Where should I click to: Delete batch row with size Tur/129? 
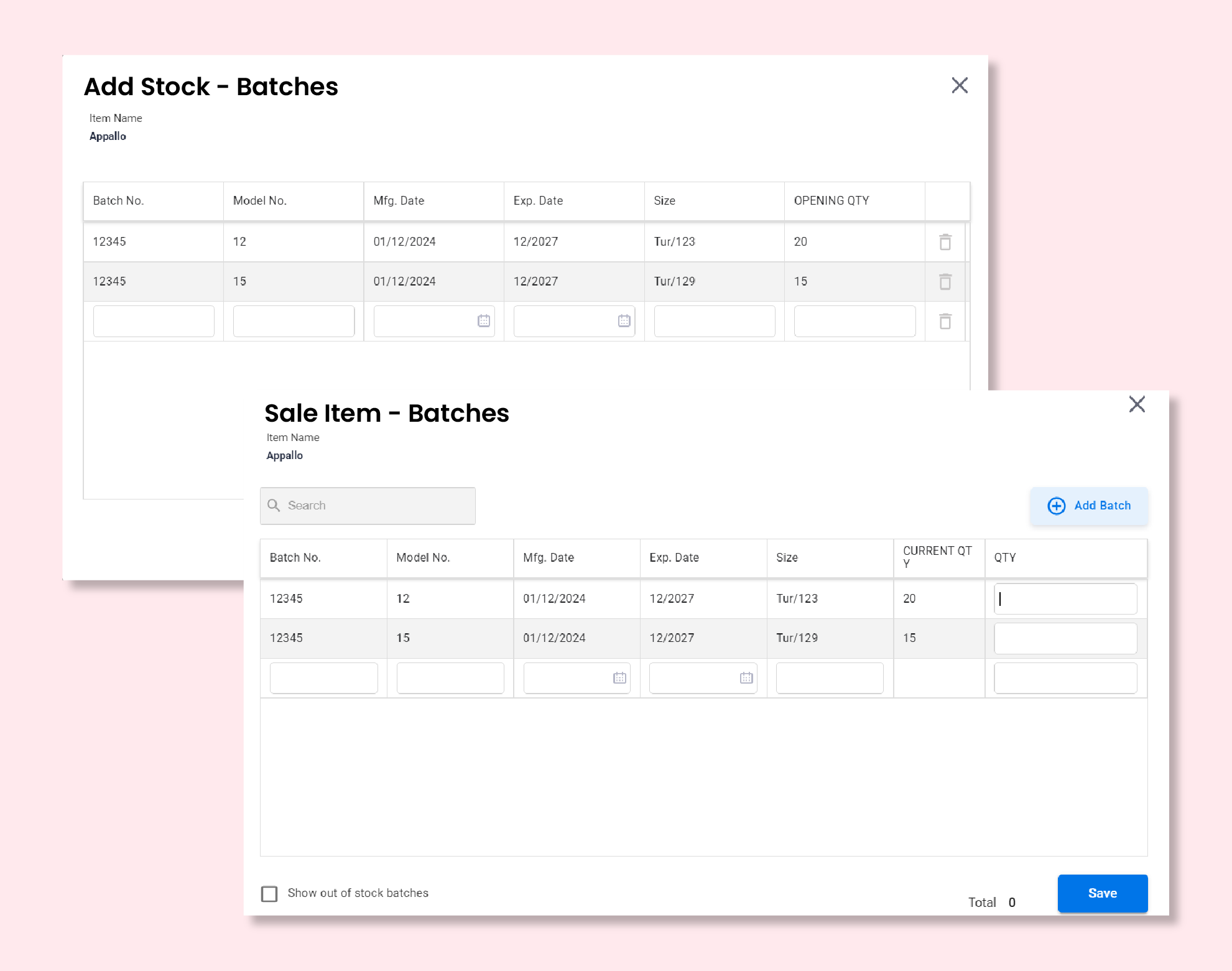[x=945, y=282]
